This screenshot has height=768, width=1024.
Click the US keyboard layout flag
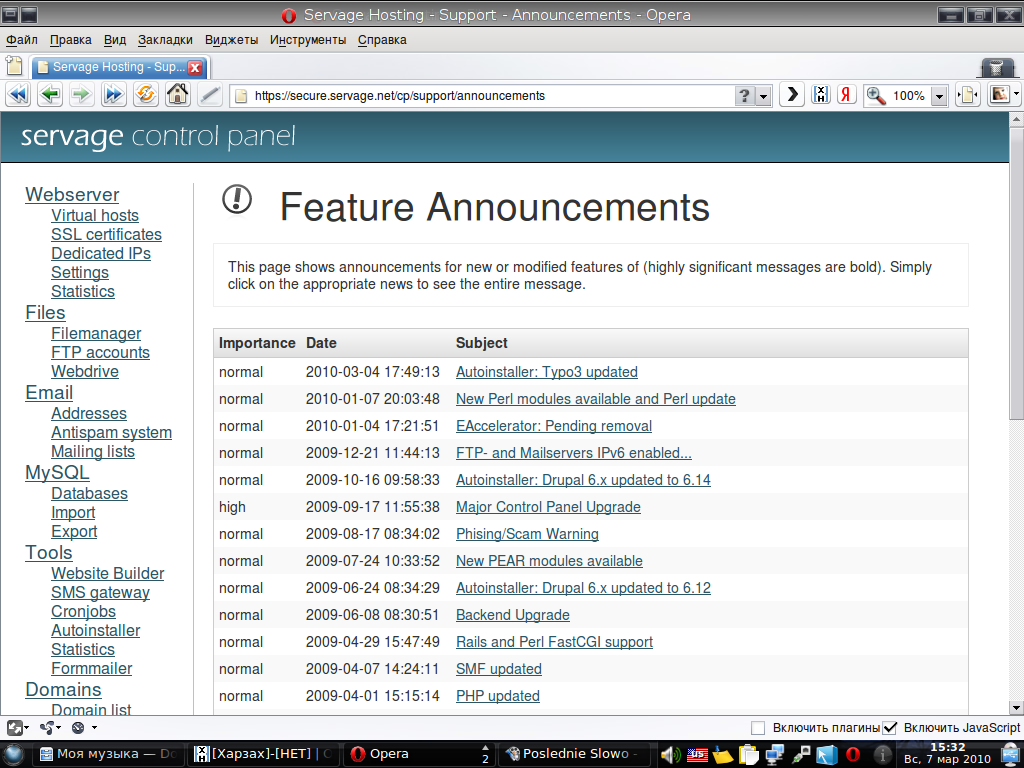click(x=697, y=755)
